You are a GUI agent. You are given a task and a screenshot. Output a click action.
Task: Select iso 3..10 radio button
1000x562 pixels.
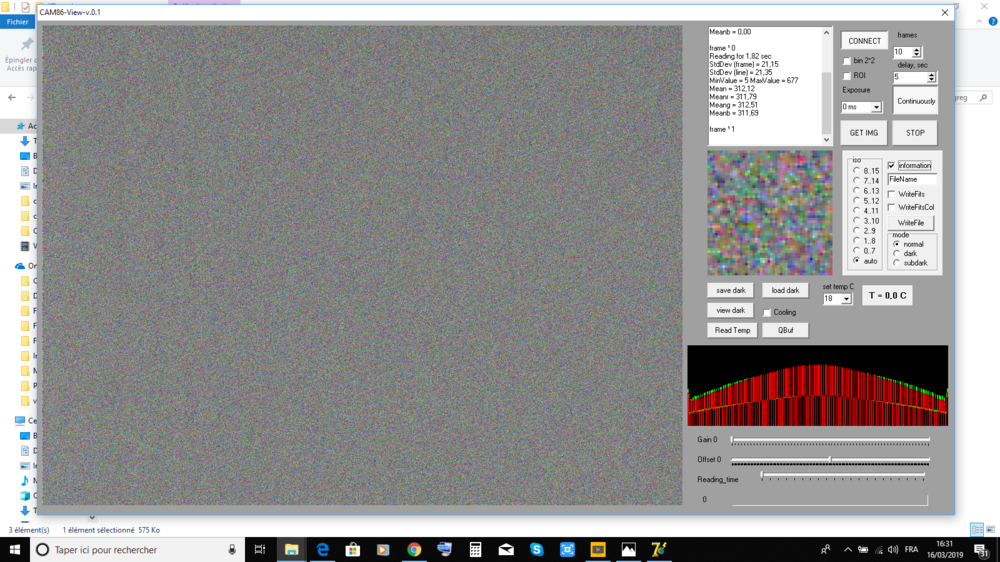point(857,221)
